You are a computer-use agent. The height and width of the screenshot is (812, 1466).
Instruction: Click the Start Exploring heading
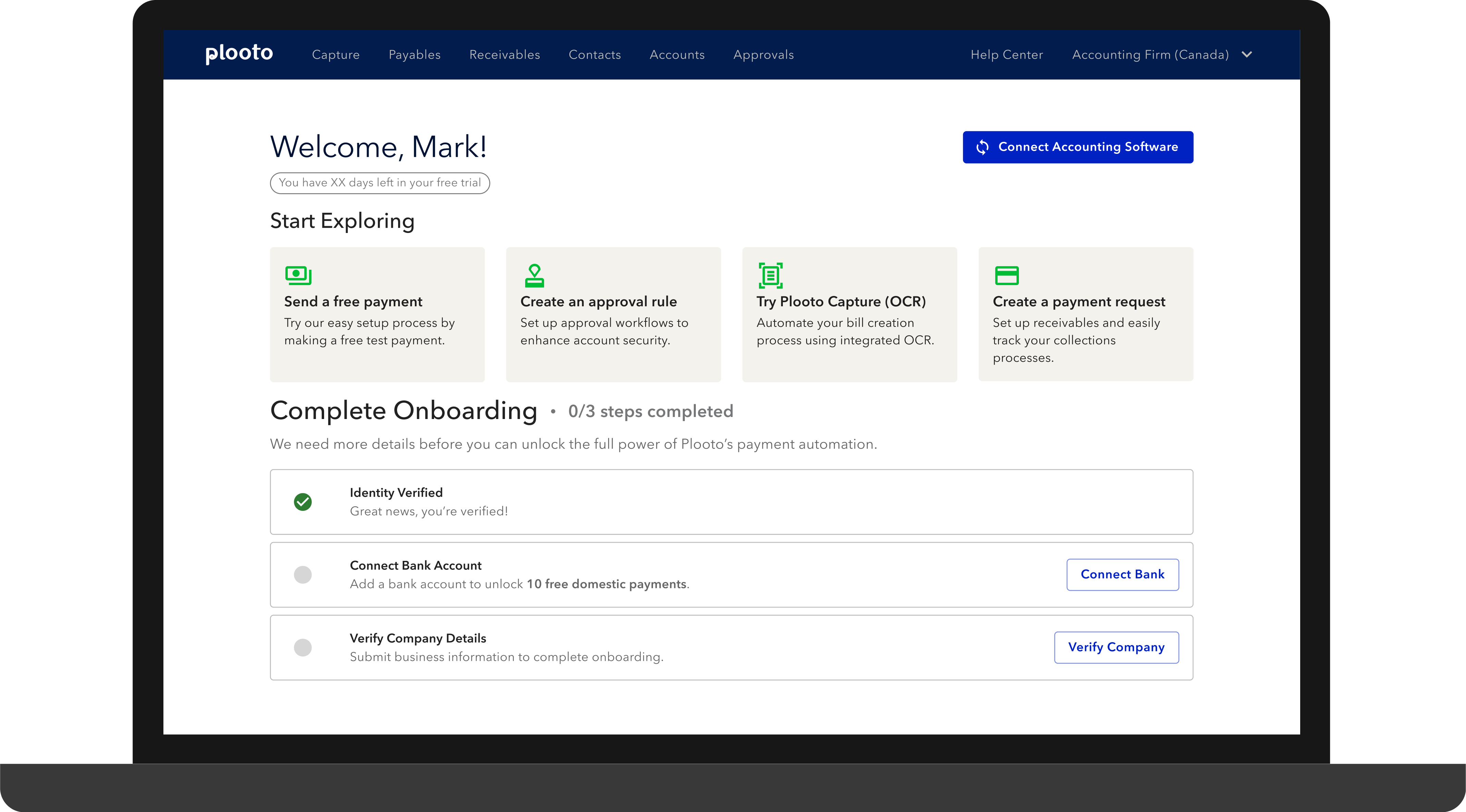pyautogui.click(x=342, y=221)
